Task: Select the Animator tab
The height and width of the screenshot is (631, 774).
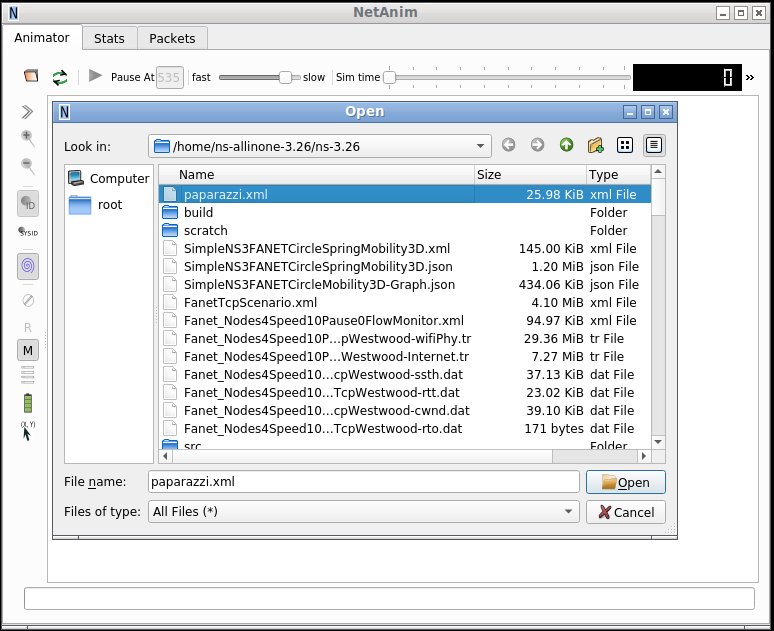Action: pyautogui.click(x=42, y=38)
